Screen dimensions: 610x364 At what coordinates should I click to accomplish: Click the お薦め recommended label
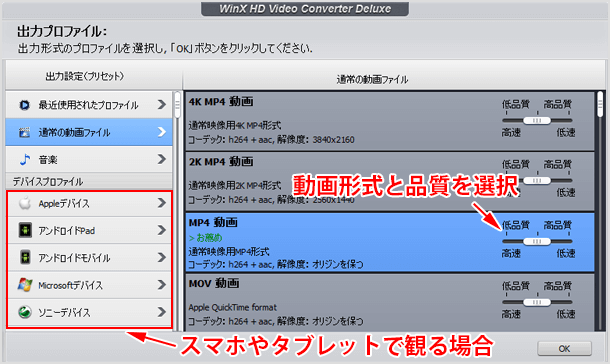tap(205, 237)
